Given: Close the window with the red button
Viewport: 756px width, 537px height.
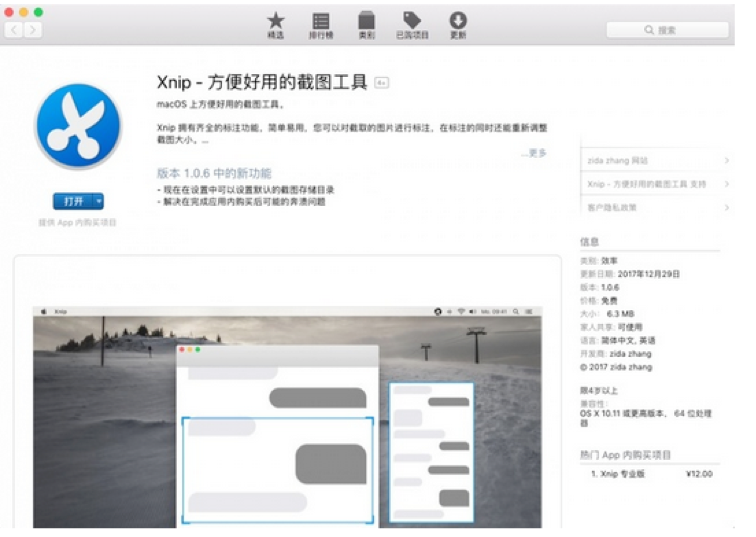Looking at the screenshot, I should pos(9,12).
